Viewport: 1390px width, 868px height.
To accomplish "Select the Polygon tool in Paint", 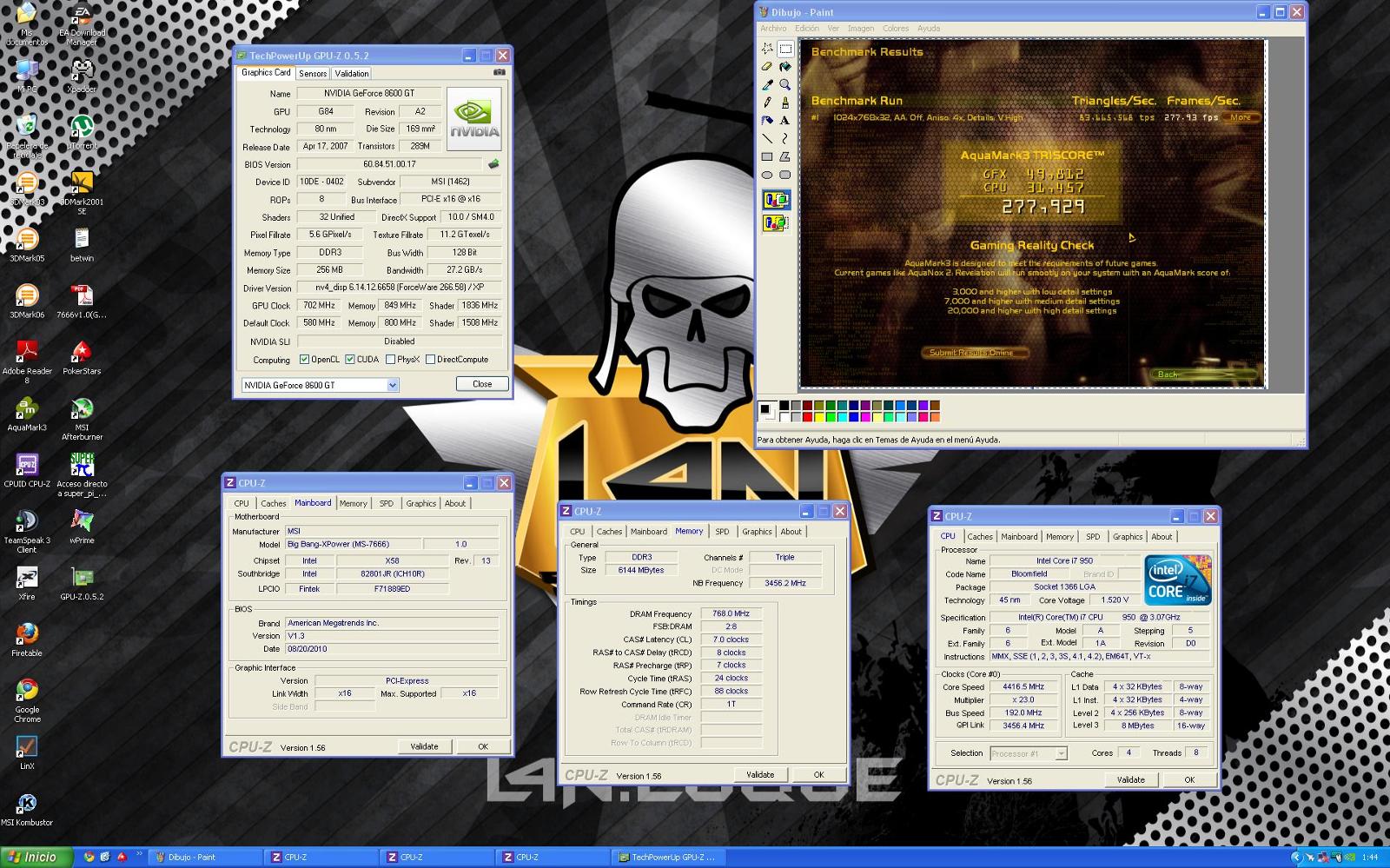I will [x=785, y=157].
